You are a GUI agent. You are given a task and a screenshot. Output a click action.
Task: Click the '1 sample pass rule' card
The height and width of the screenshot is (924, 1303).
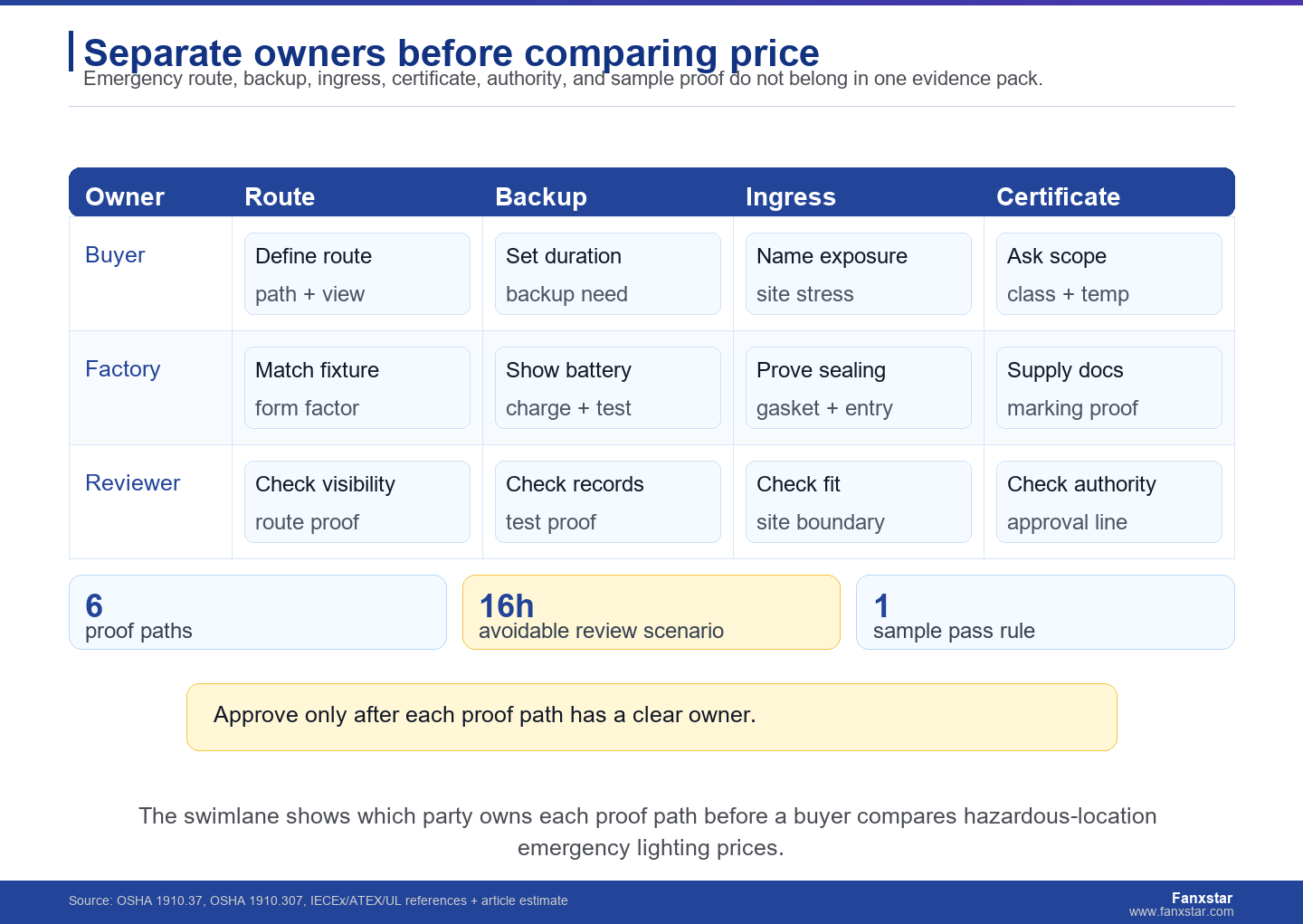tap(1045, 613)
